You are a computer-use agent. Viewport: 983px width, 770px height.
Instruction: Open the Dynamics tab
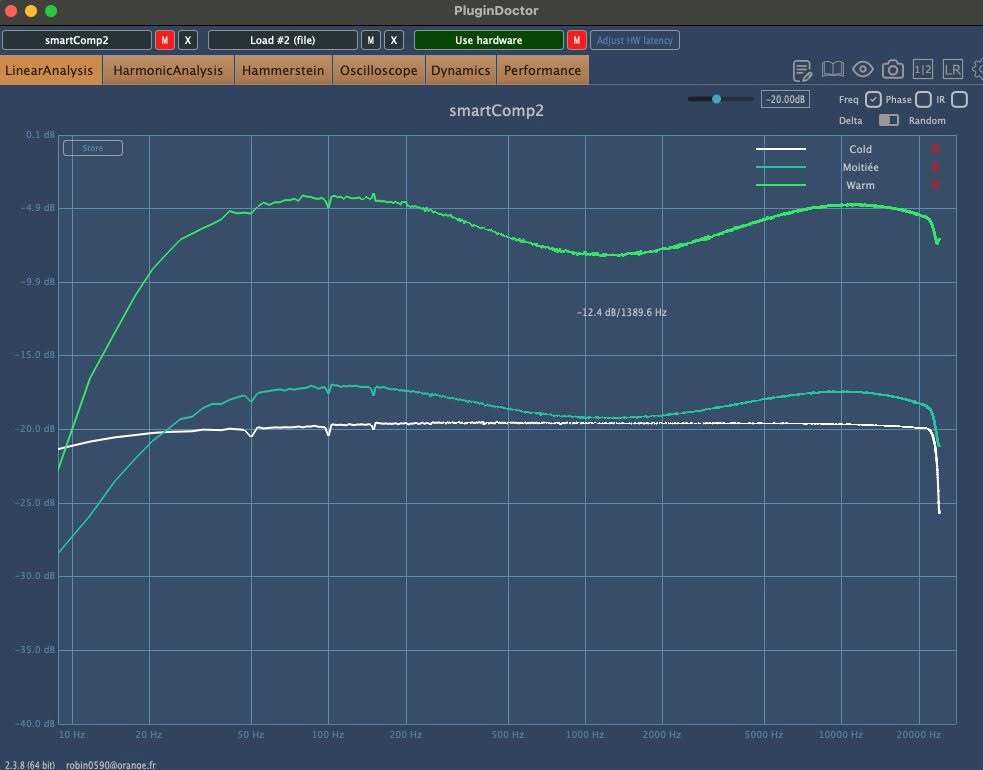click(461, 70)
